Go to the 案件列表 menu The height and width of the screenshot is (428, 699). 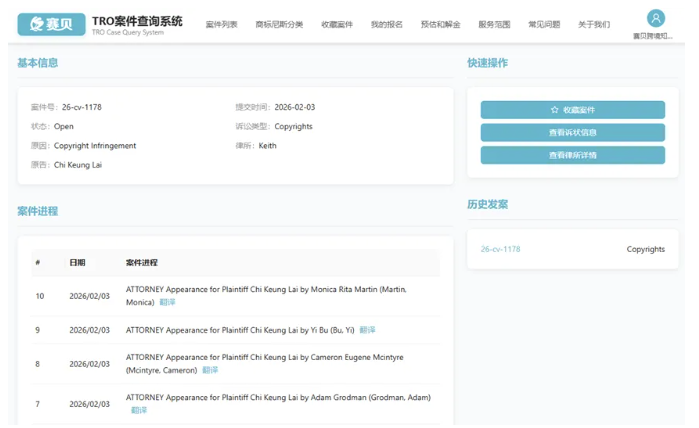(221, 24)
